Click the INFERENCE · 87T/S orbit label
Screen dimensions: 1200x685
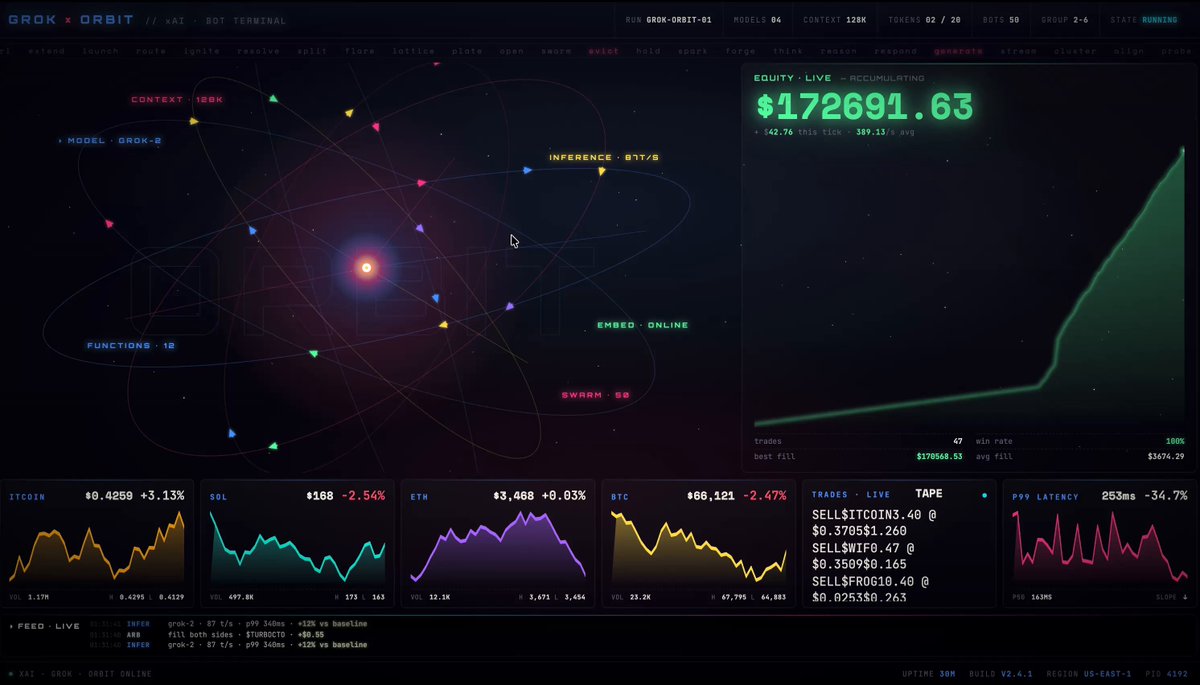(x=604, y=158)
